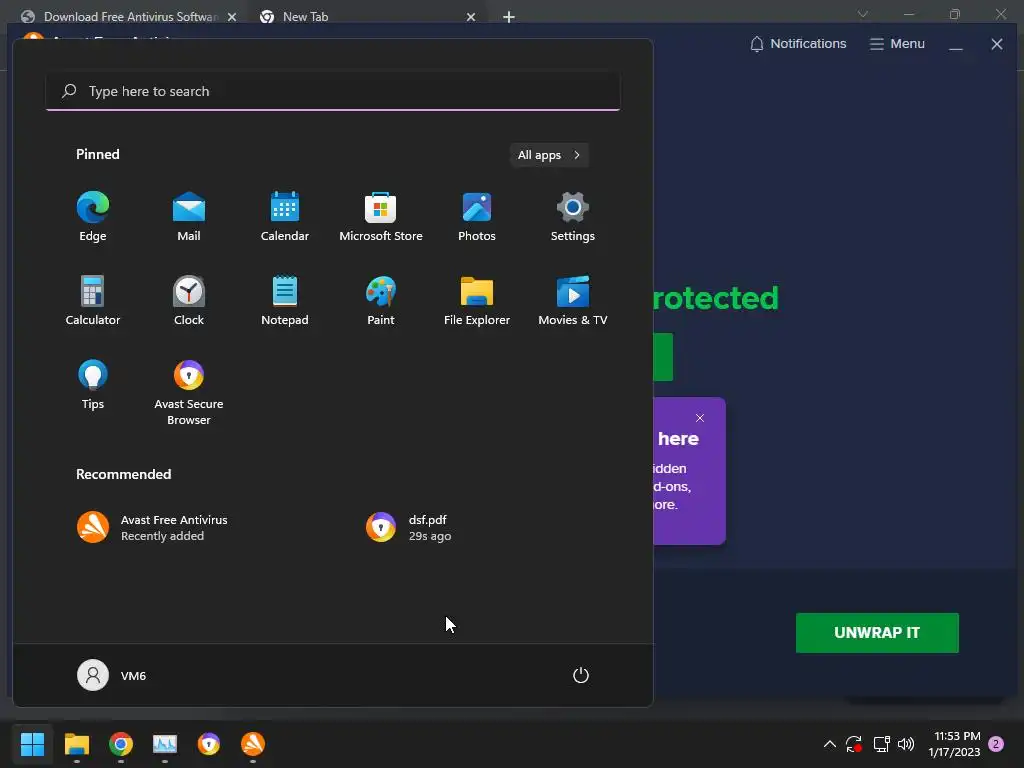Open Microsoft Store pinned icon
The width and height of the screenshot is (1024, 768).
(381, 217)
